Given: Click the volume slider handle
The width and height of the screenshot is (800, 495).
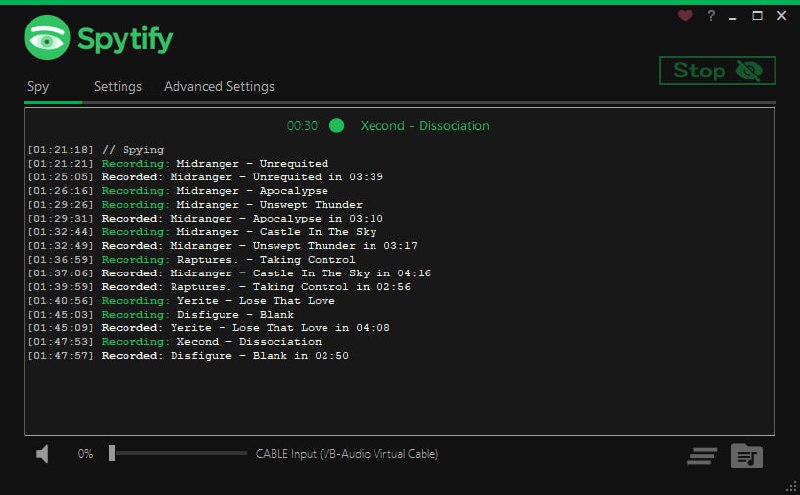Looking at the screenshot, I should coord(112,454).
